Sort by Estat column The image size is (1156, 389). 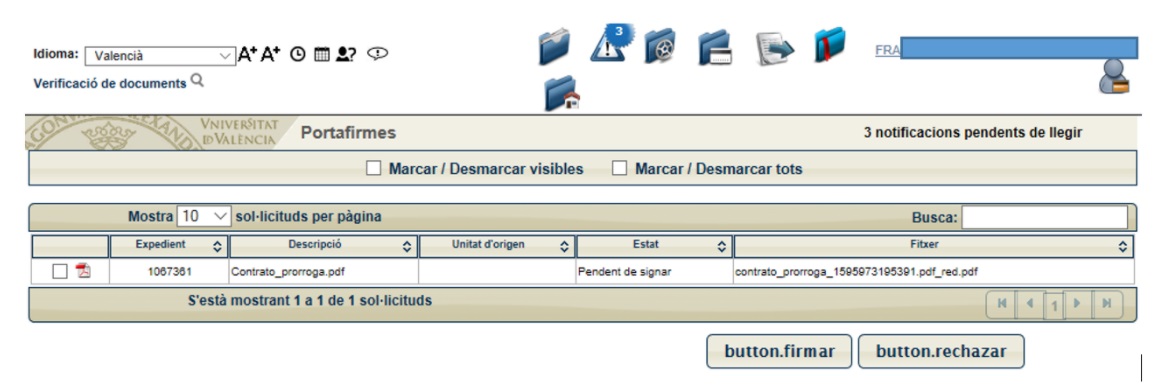click(655, 246)
